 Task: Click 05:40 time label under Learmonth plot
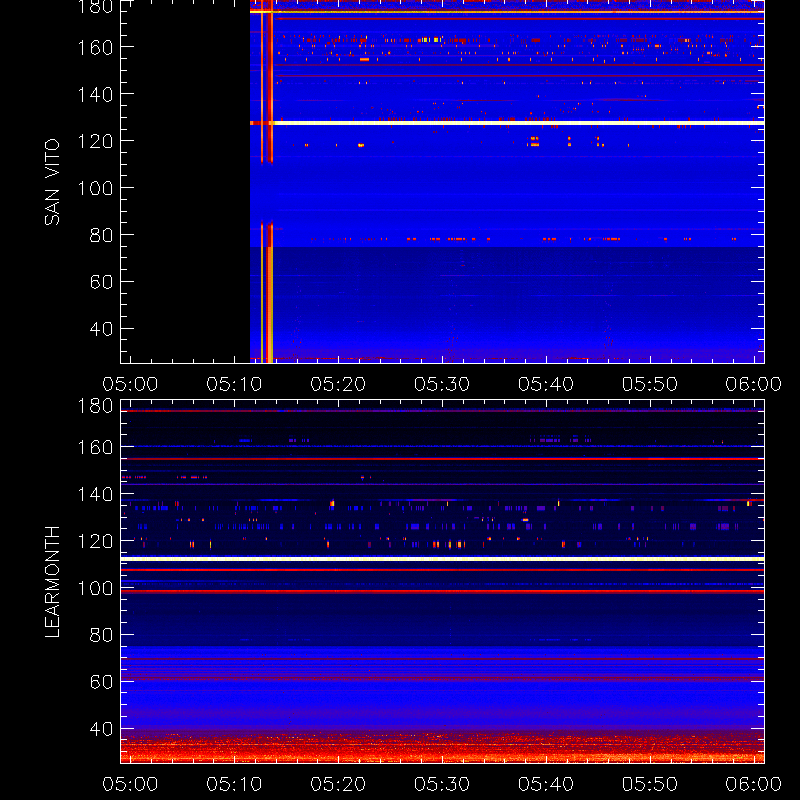[546, 784]
